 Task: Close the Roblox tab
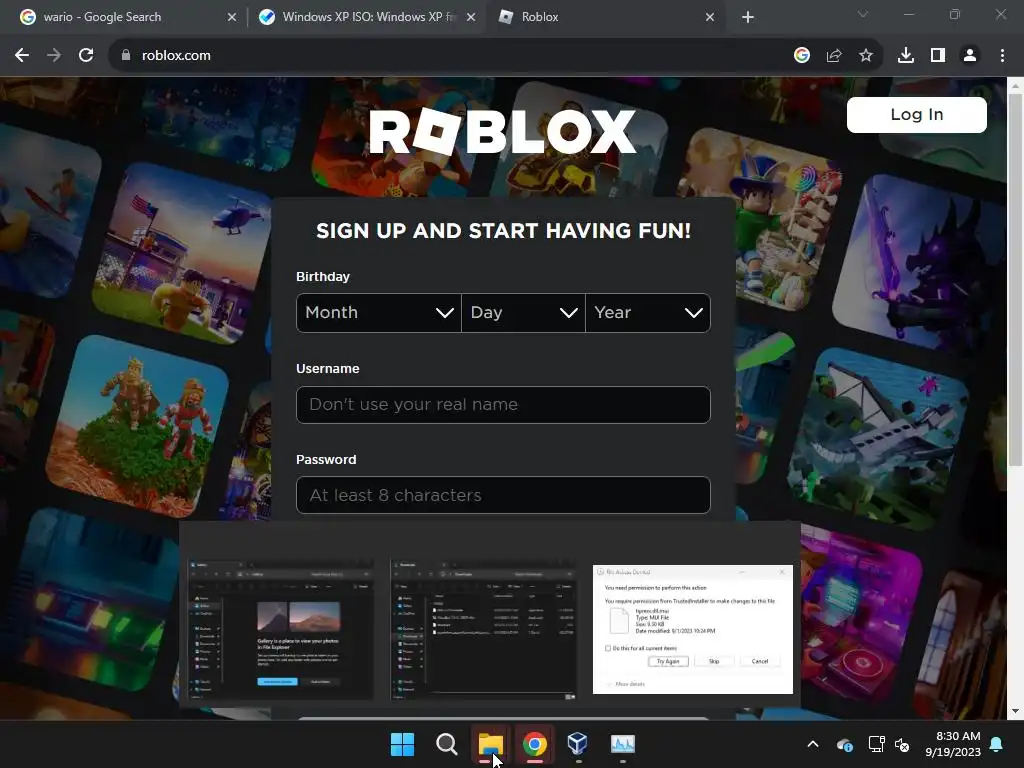tap(710, 18)
